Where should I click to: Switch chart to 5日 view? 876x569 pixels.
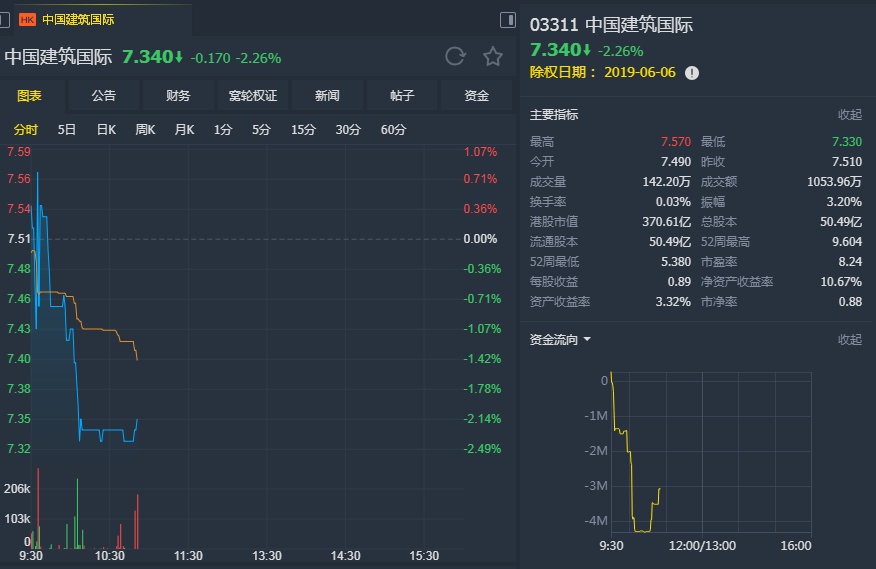66,130
